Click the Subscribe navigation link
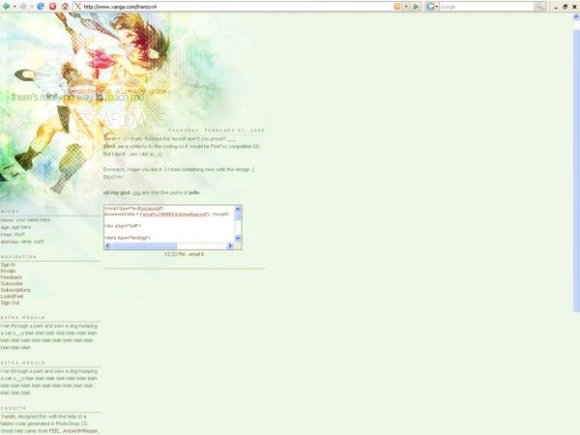 [11, 284]
